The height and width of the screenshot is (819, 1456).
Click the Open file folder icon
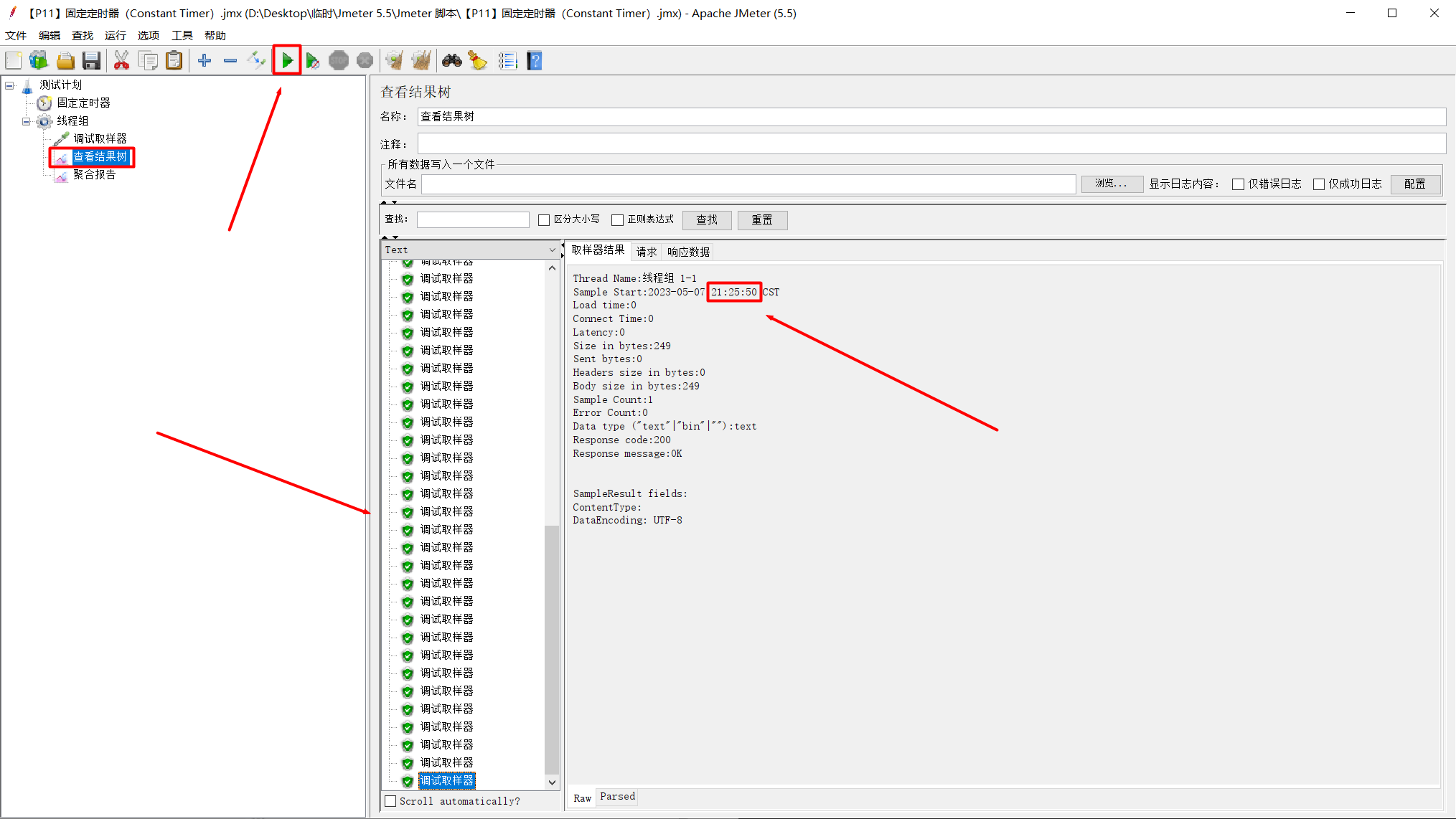(x=65, y=61)
